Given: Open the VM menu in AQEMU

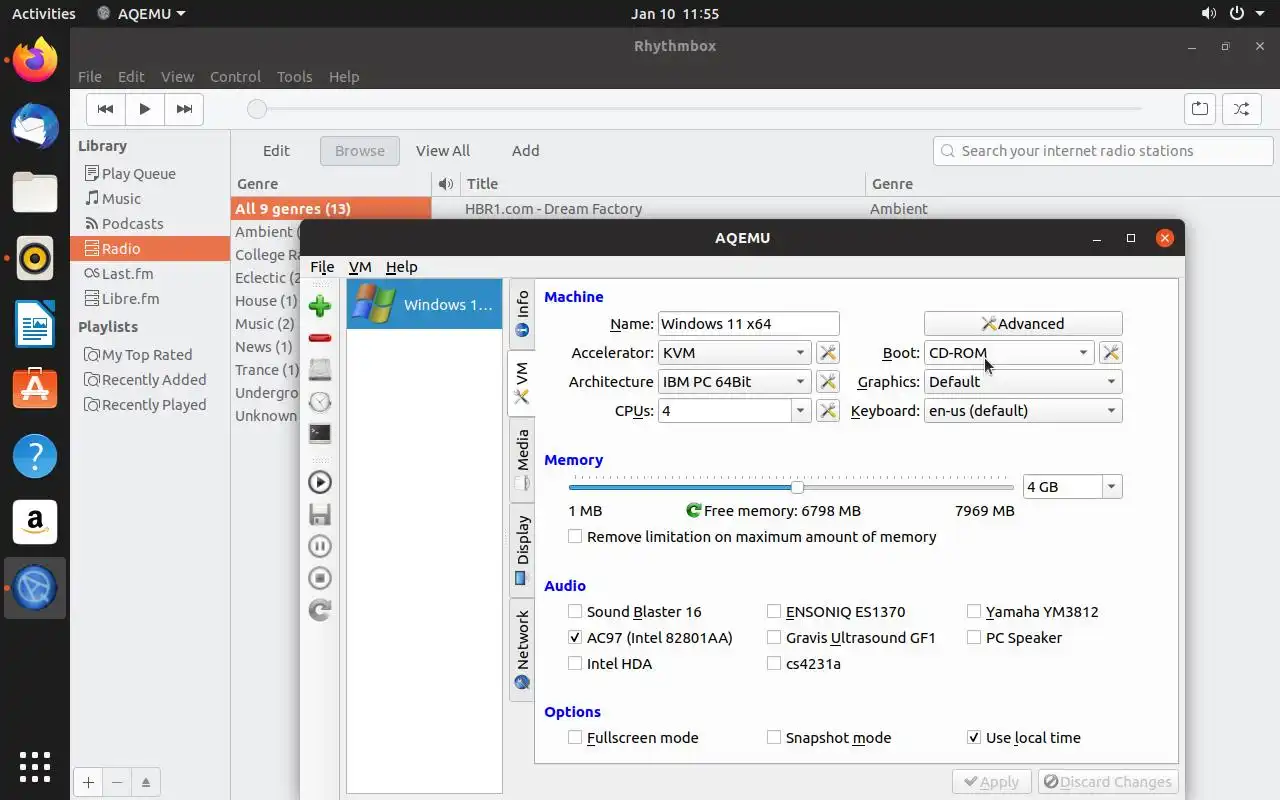Looking at the screenshot, I should tap(360, 267).
